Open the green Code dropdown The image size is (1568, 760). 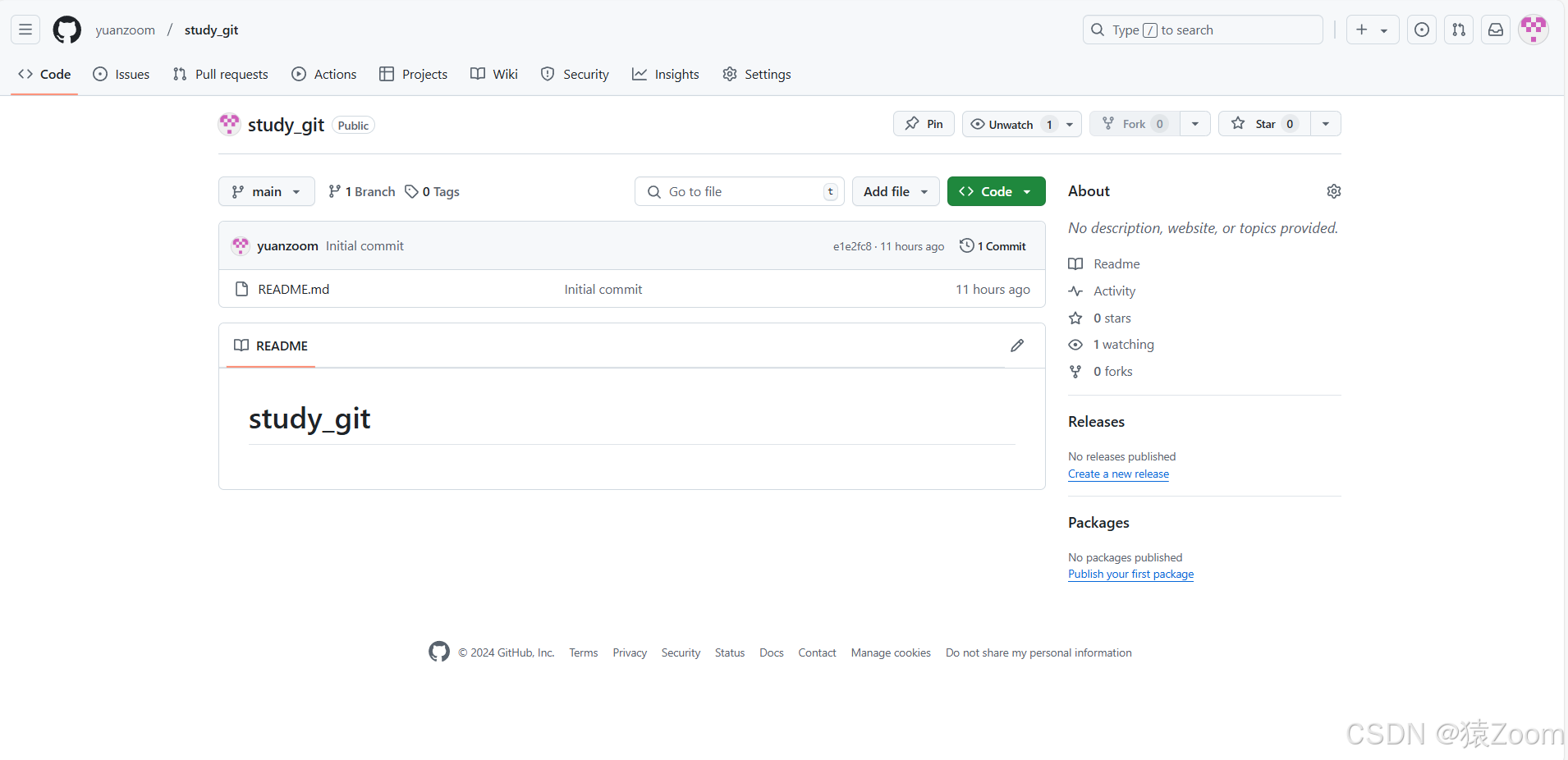tap(996, 190)
